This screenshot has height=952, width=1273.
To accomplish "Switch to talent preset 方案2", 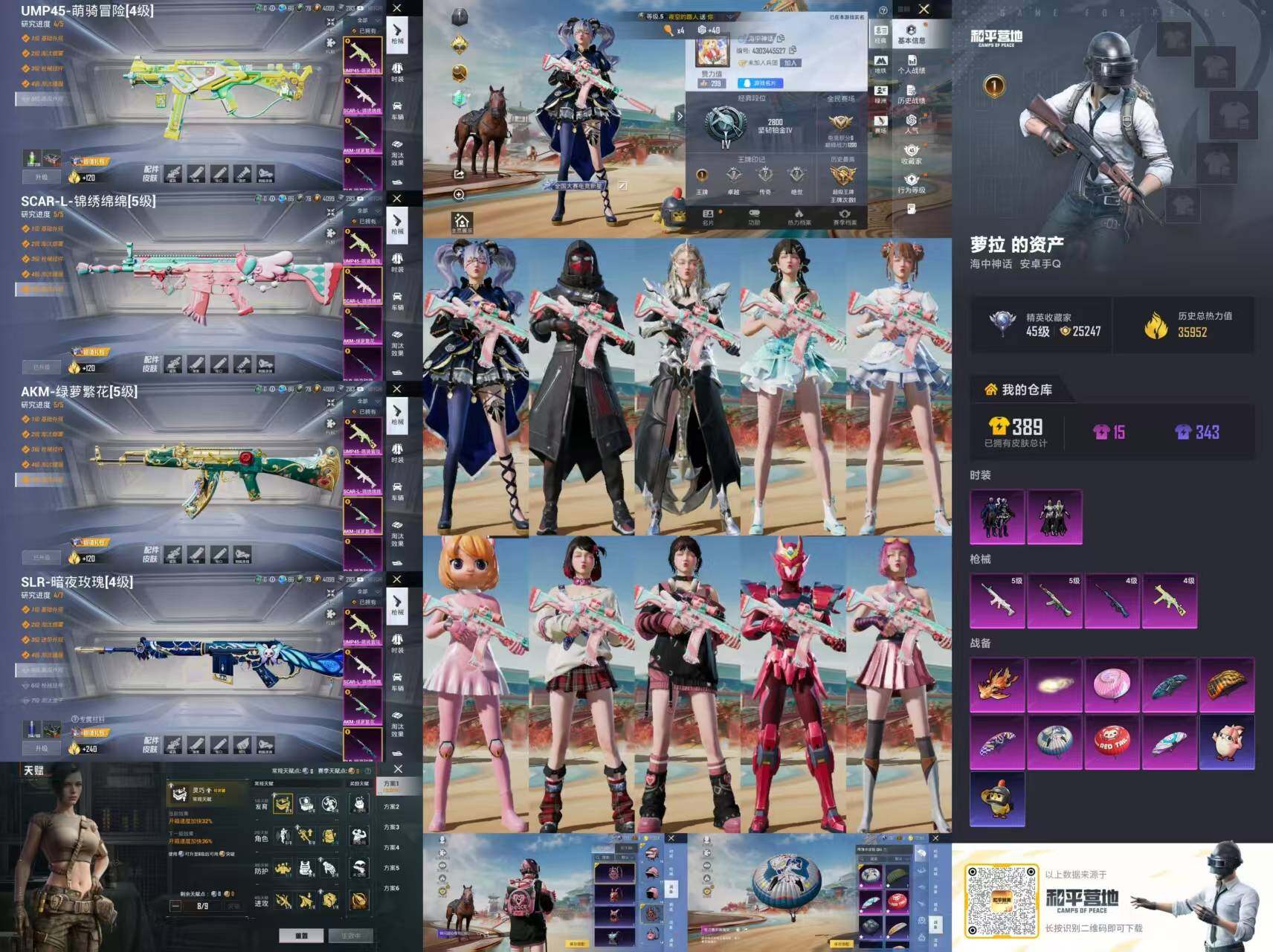I will pos(391,806).
